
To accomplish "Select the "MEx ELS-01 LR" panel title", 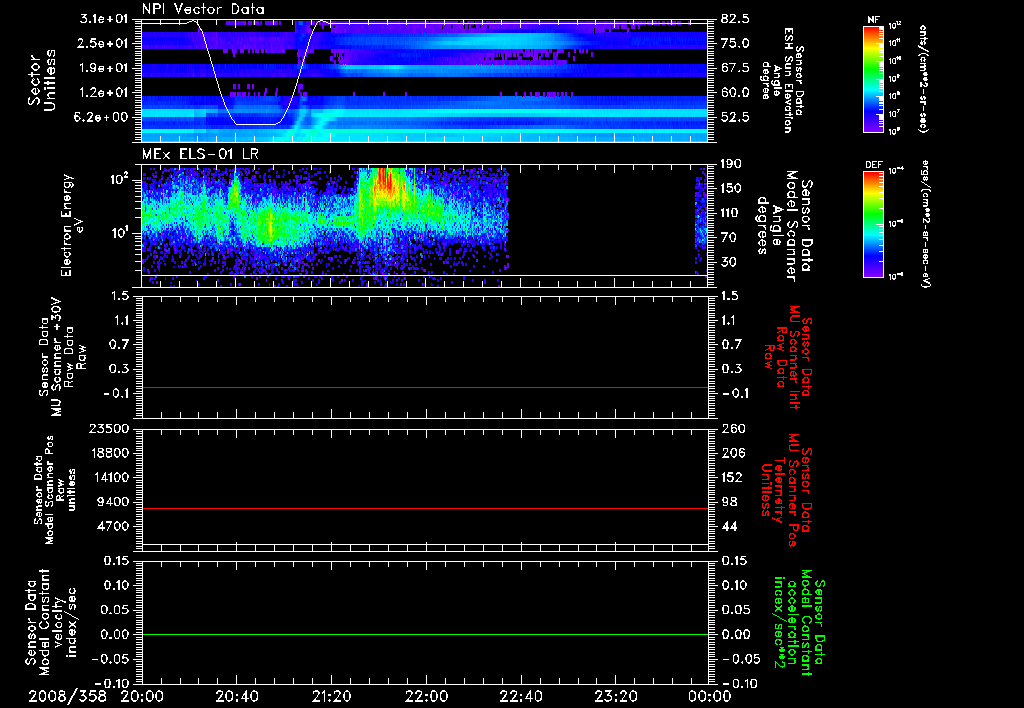I will (200, 155).
